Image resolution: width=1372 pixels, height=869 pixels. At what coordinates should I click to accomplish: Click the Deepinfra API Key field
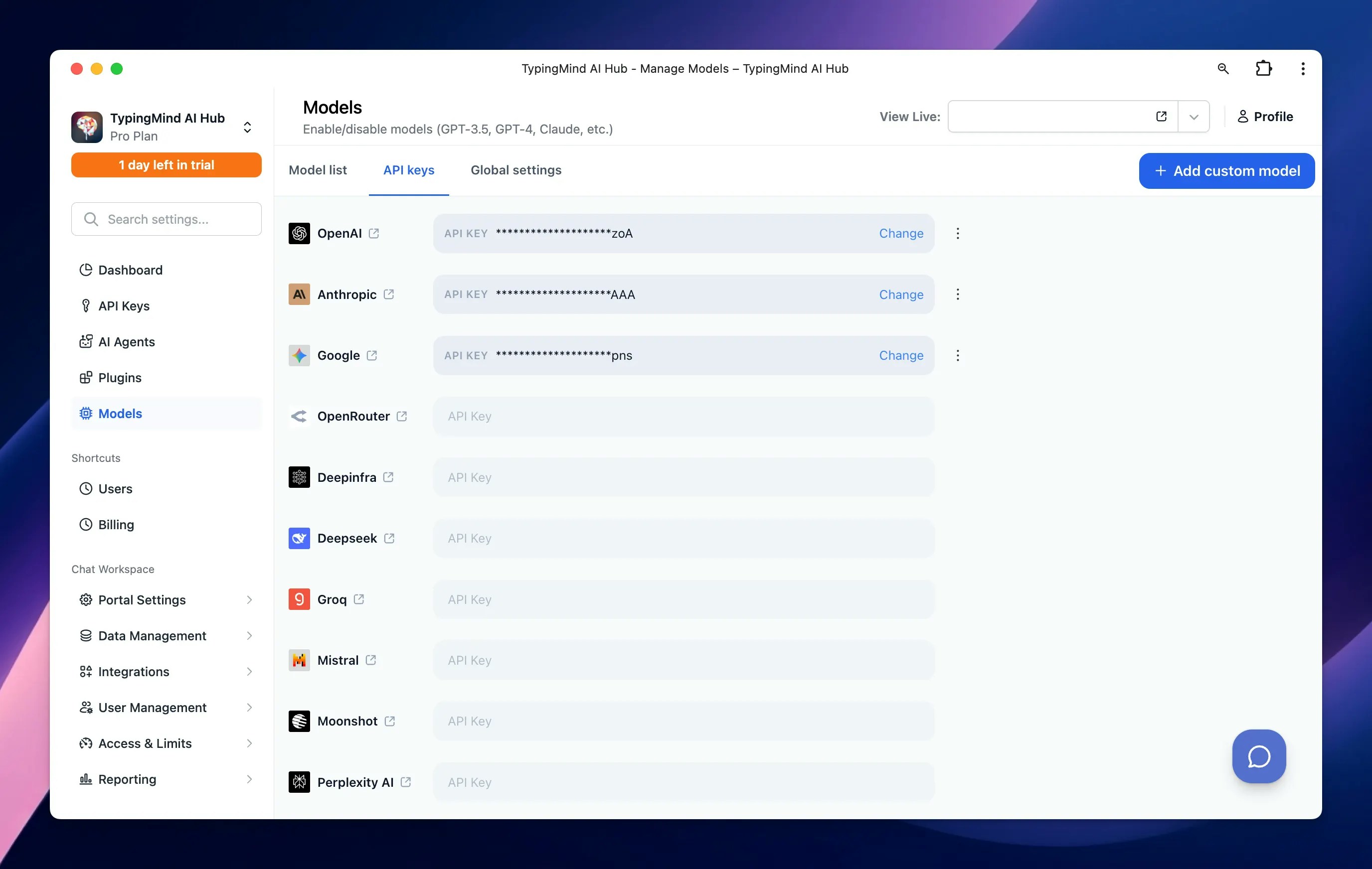click(x=684, y=477)
